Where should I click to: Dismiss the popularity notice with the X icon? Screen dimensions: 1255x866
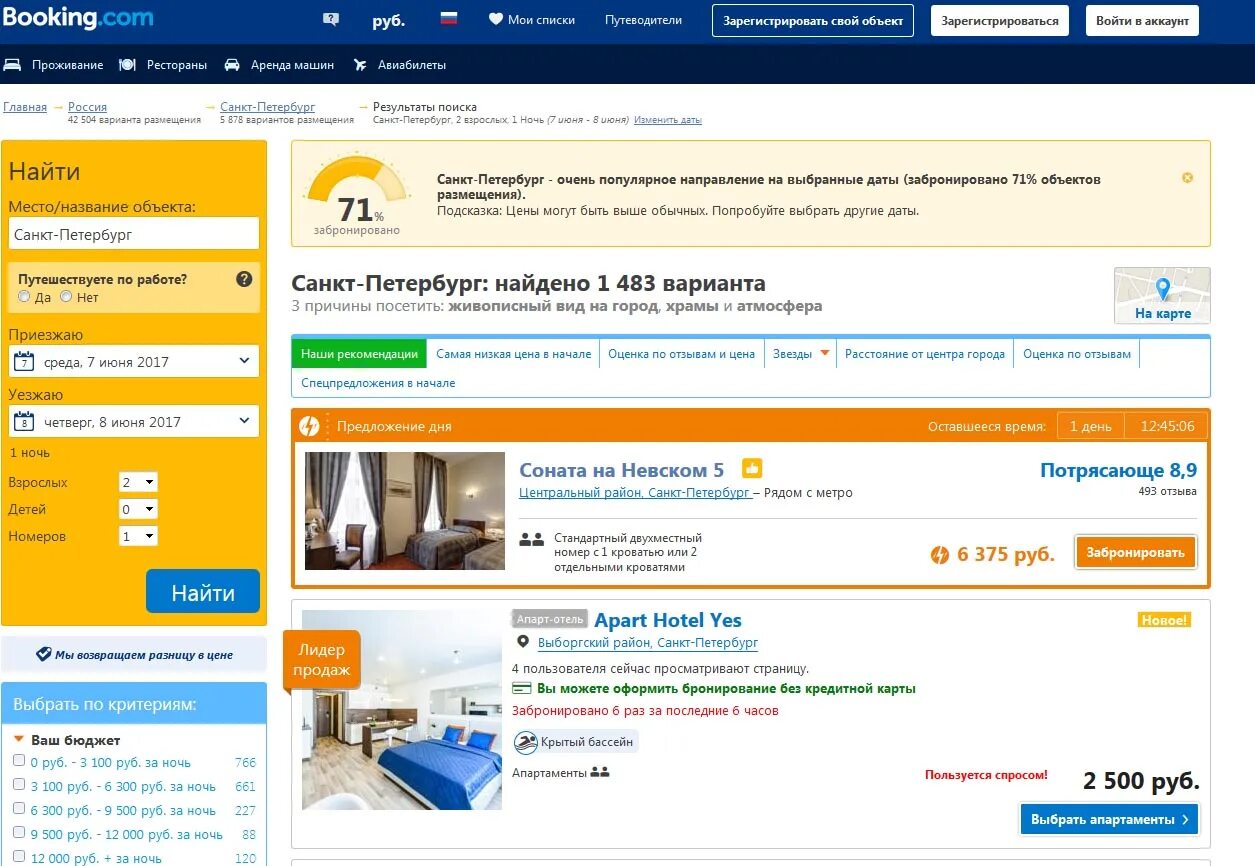click(1187, 177)
